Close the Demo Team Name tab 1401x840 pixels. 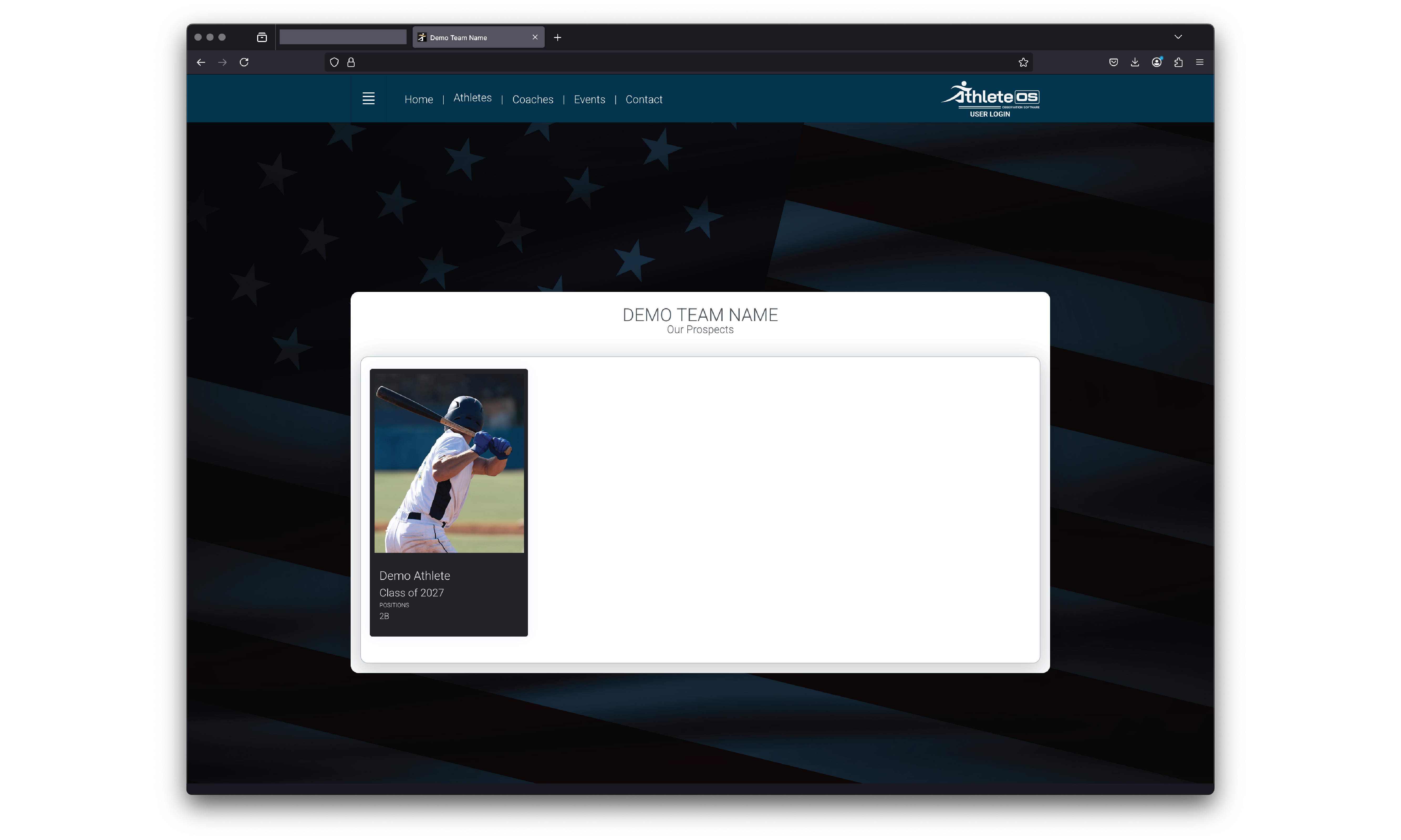(535, 37)
